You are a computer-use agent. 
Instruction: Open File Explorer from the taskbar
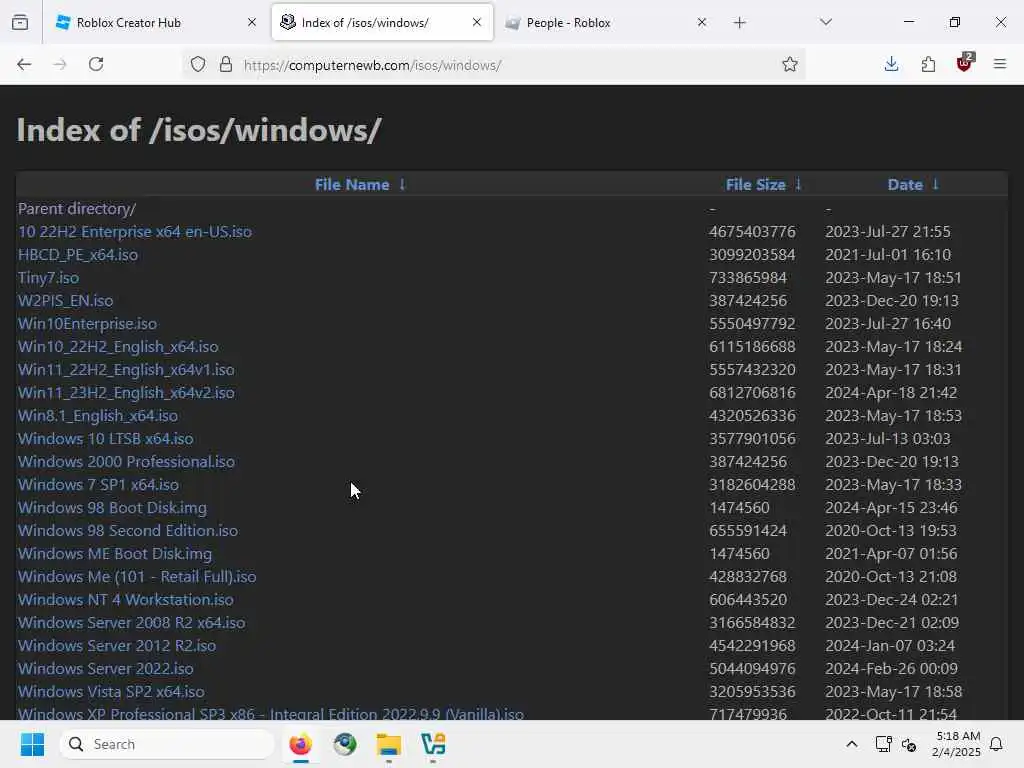click(x=389, y=744)
